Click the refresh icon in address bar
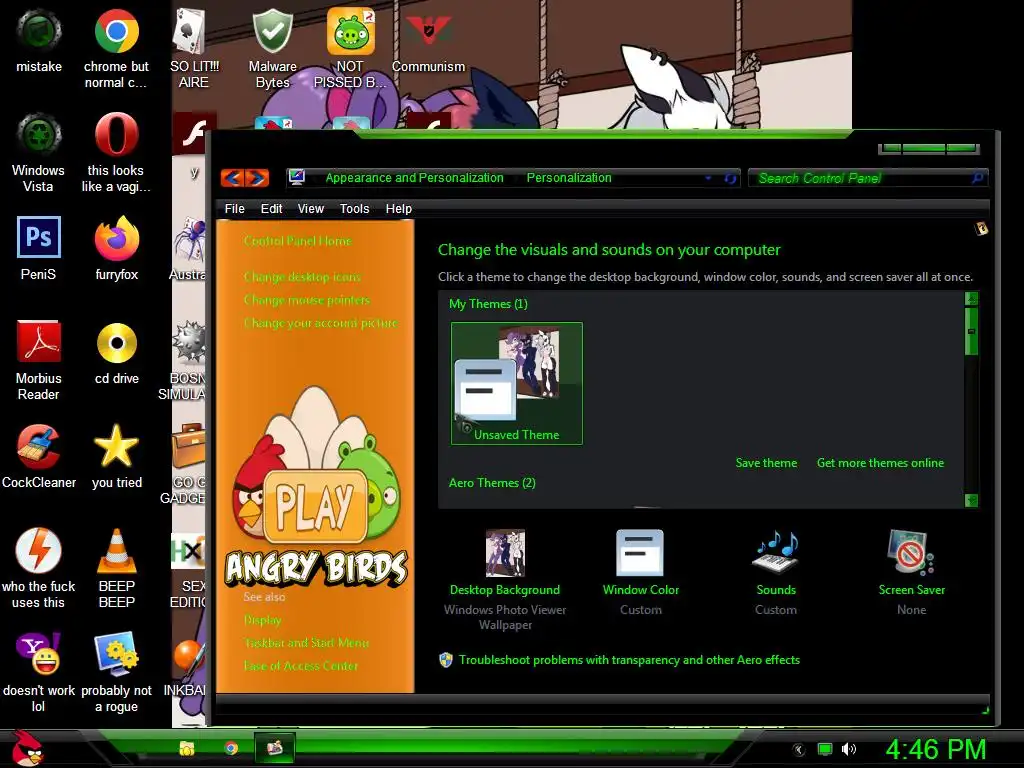This screenshot has width=1024, height=768. coord(730,178)
